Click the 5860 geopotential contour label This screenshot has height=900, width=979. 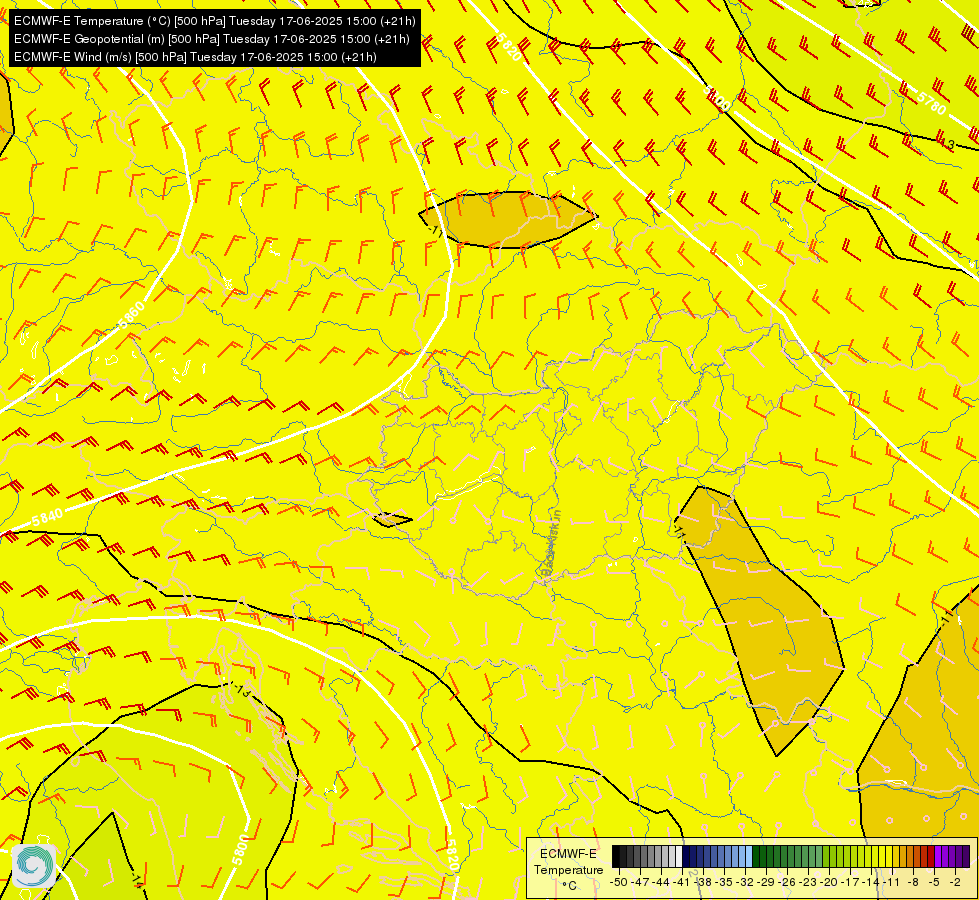pos(132,315)
